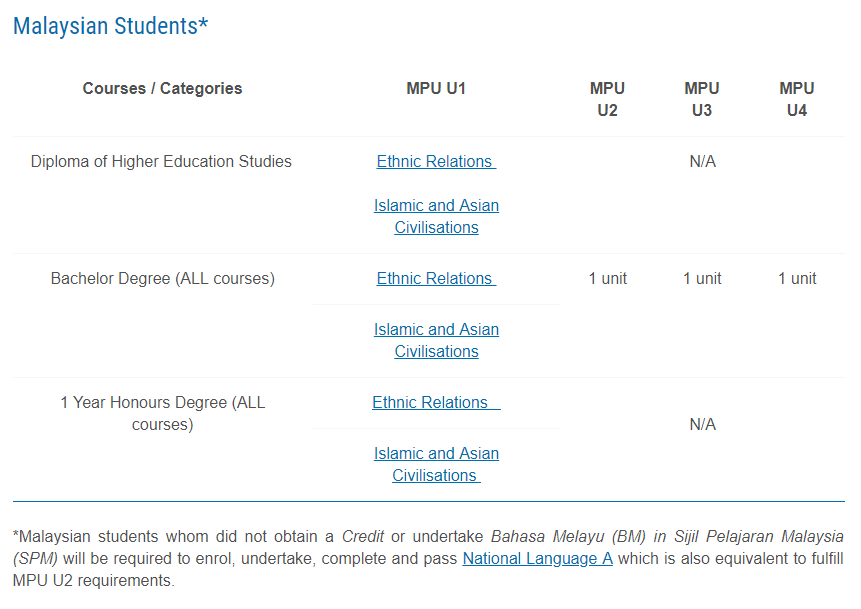Select 1 Year Honours Degree row label
Viewport: 861px width, 609px height.
click(x=163, y=414)
